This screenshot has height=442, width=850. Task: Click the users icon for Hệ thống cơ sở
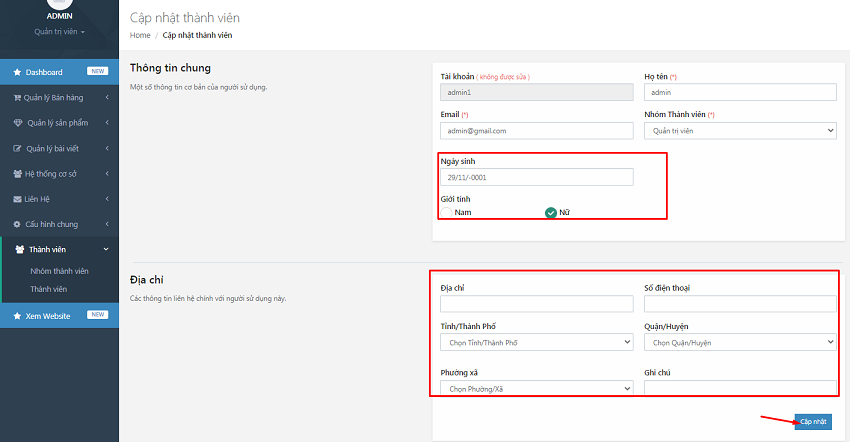(x=17, y=174)
